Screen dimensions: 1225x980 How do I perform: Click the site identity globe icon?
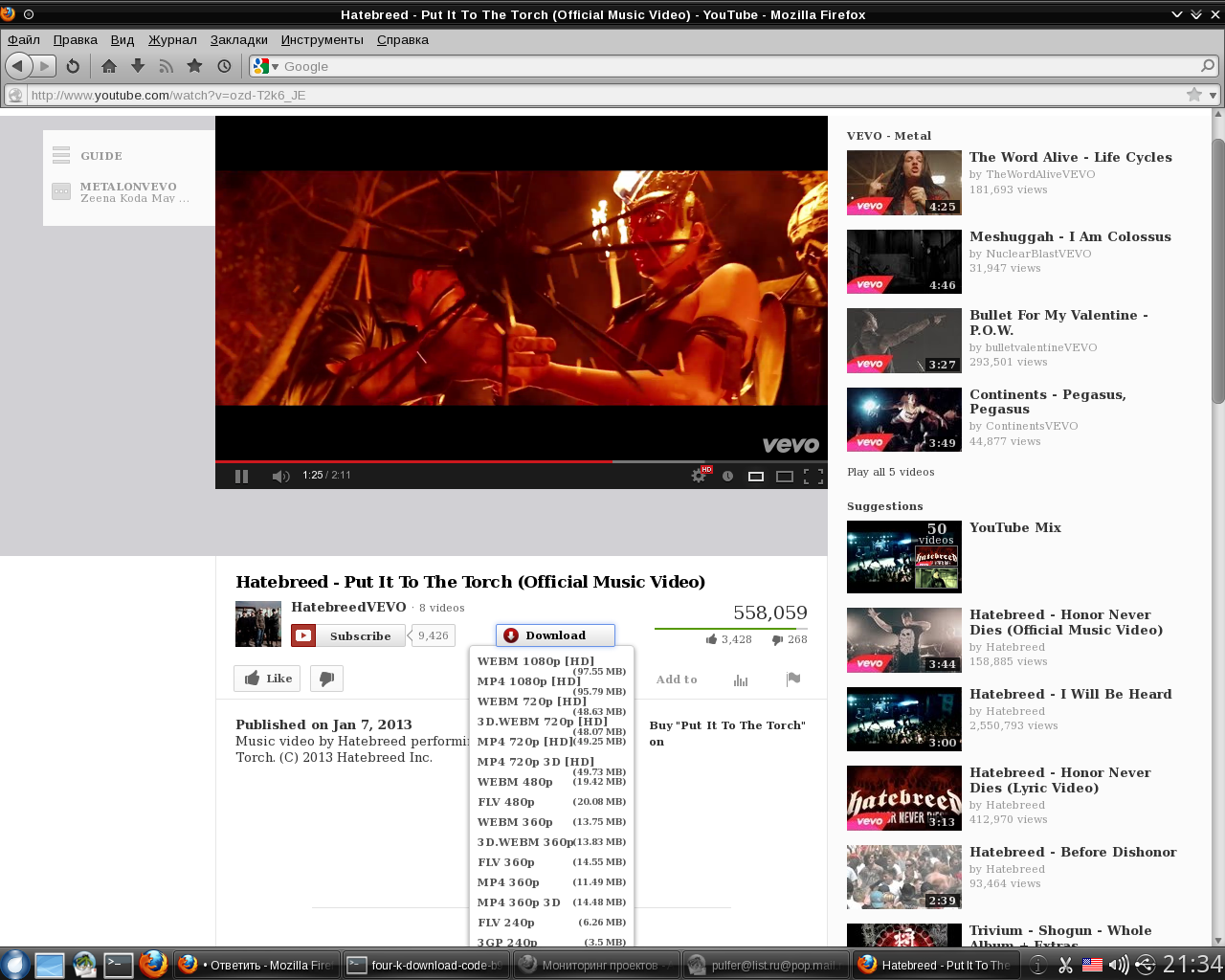click(x=14, y=95)
